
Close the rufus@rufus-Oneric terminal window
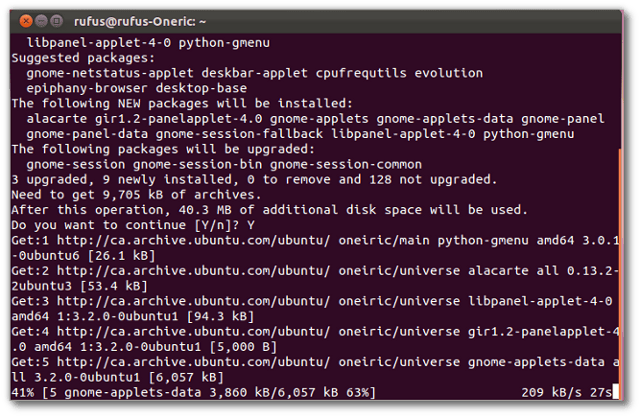[26, 21]
